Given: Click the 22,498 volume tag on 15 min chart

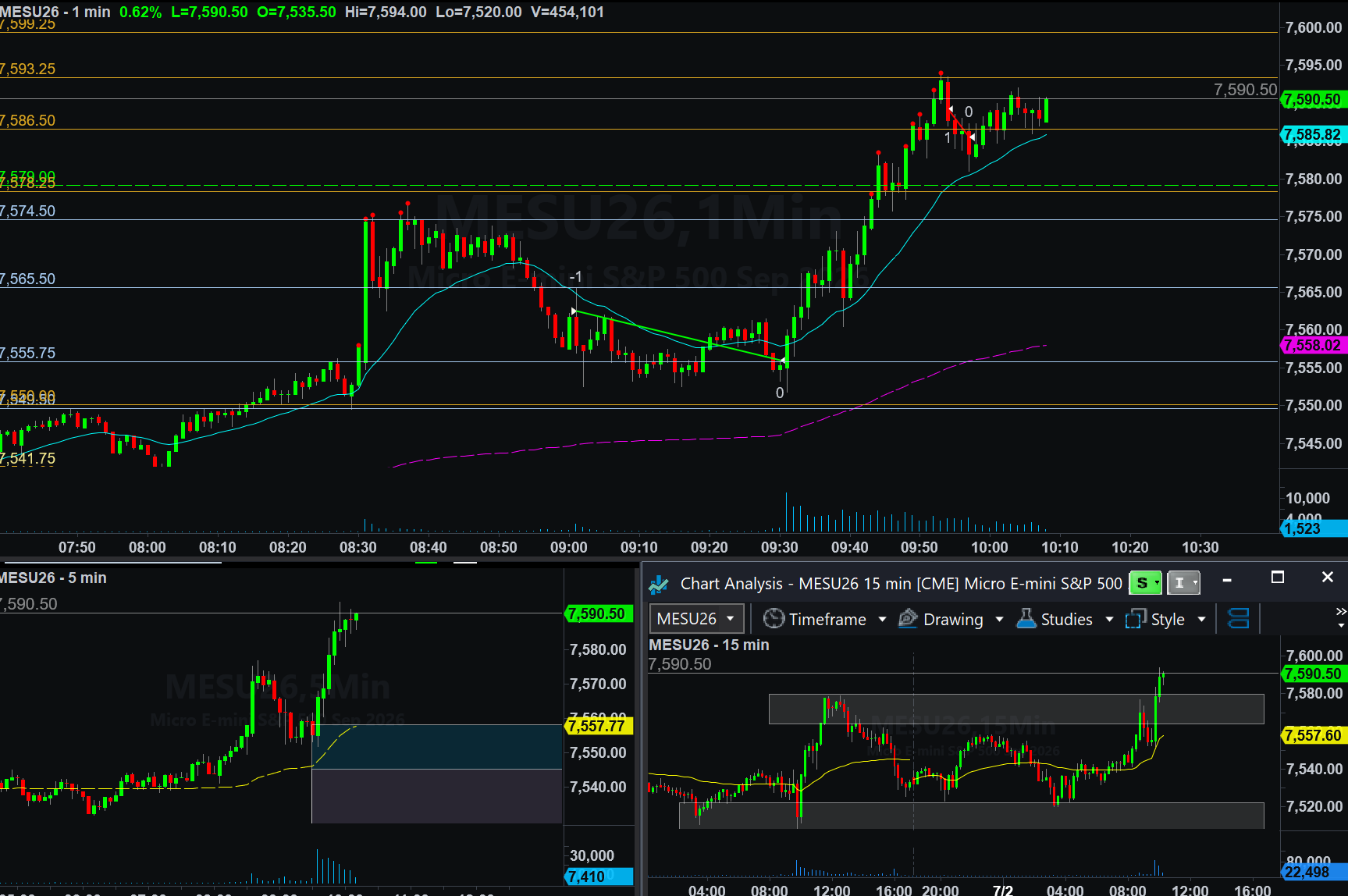Looking at the screenshot, I should point(1314,872).
